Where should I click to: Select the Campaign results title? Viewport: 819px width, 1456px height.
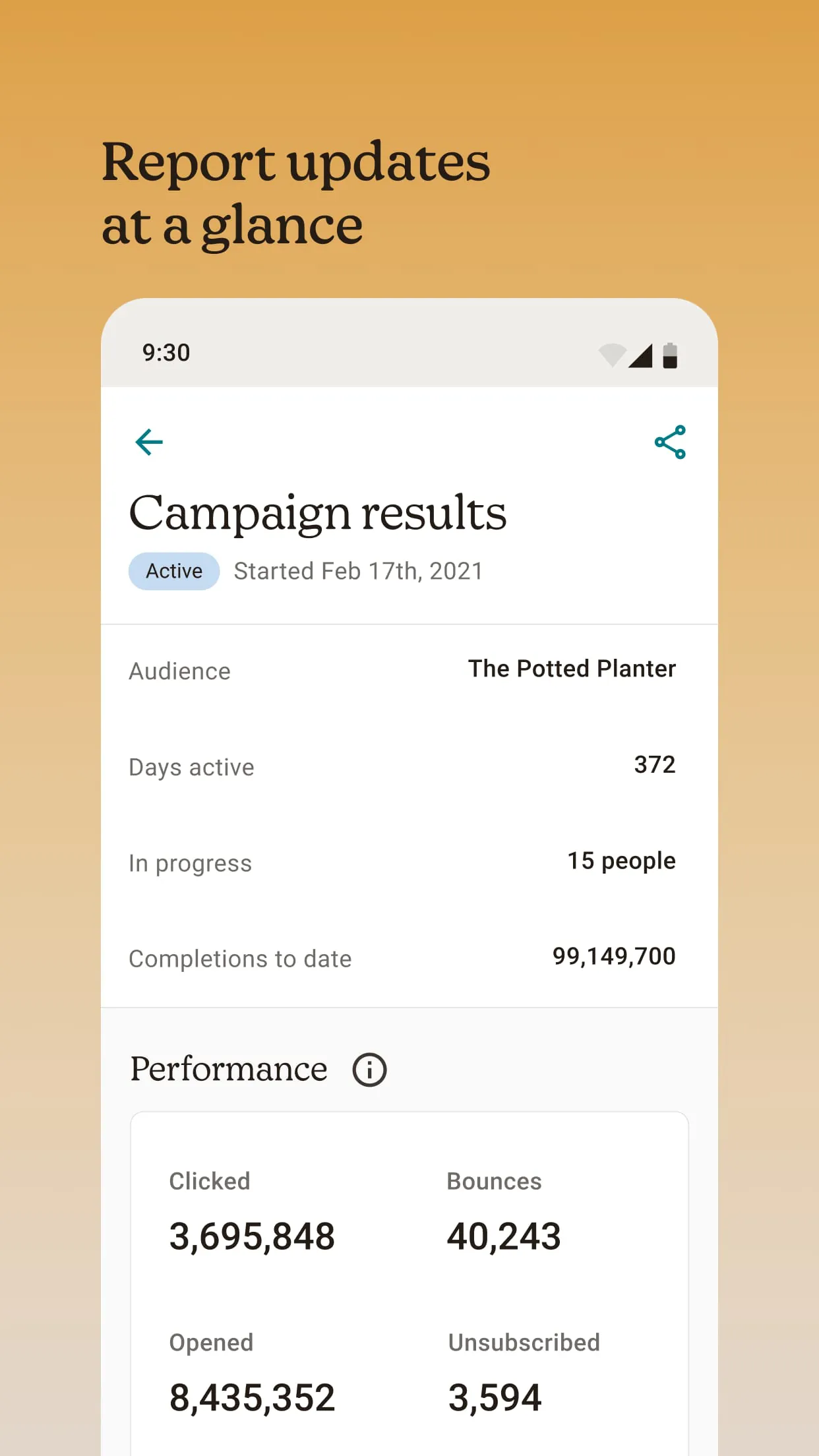[x=318, y=513]
